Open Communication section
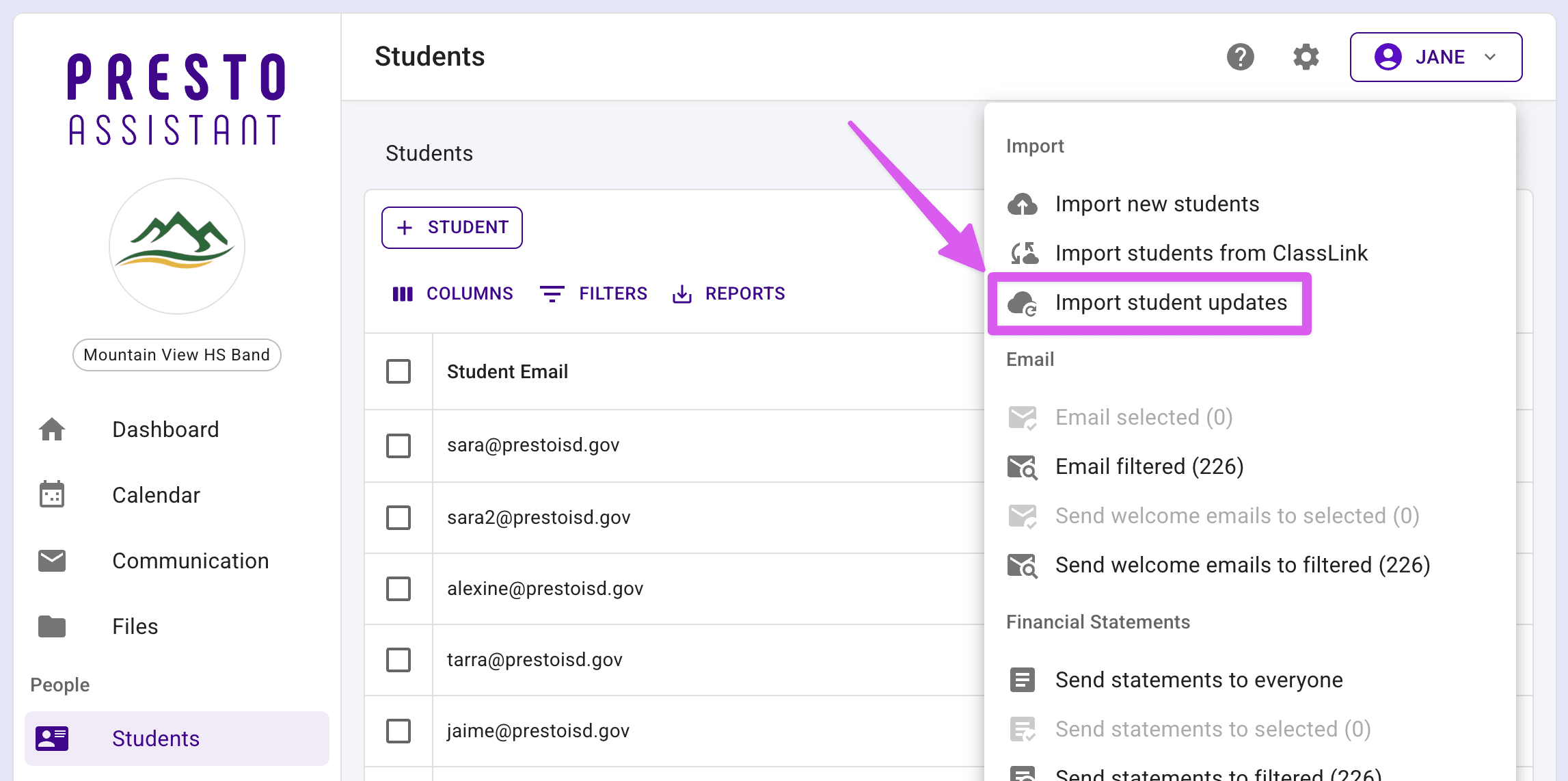The width and height of the screenshot is (1568, 781). pos(191,561)
